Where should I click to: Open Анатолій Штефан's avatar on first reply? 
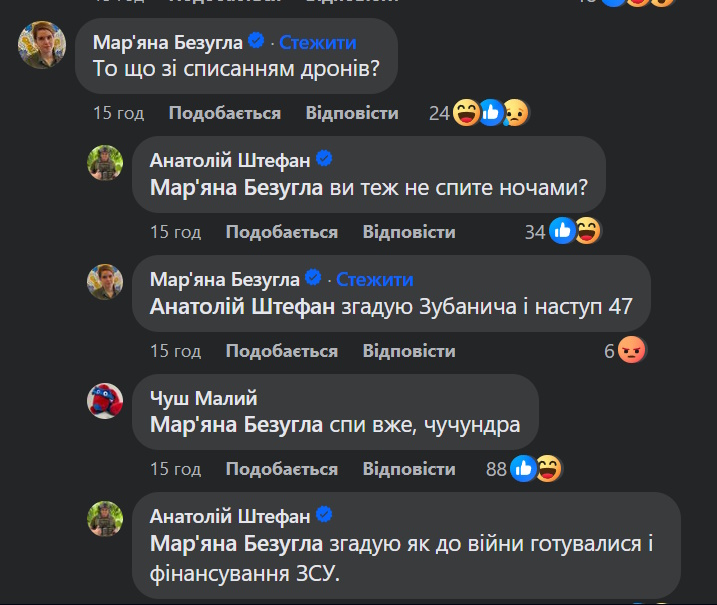coord(105,162)
